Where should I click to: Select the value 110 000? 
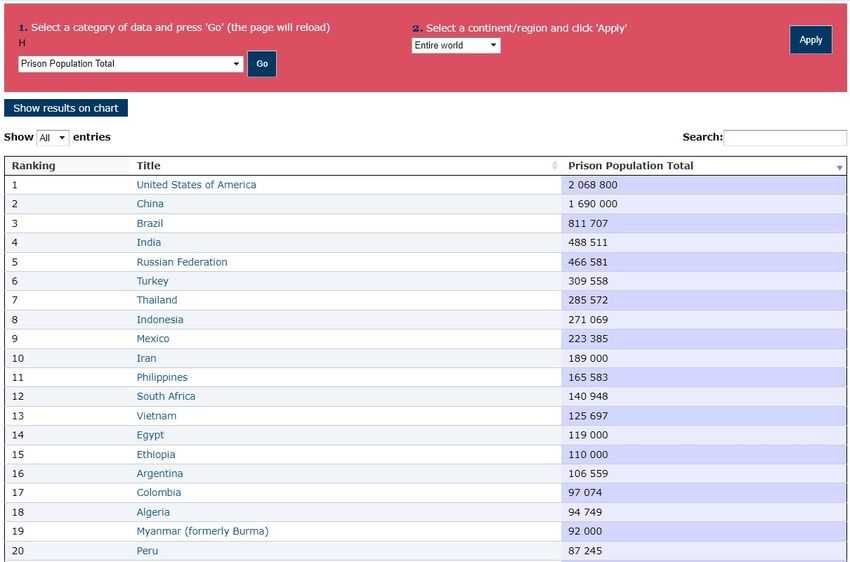[588, 454]
